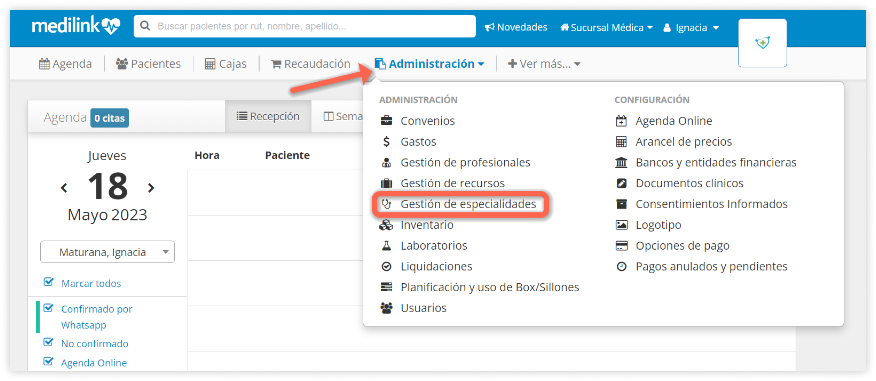Open the Novedades link
This screenshot has height=381, width=876.
pyautogui.click(x=516, y=27)
